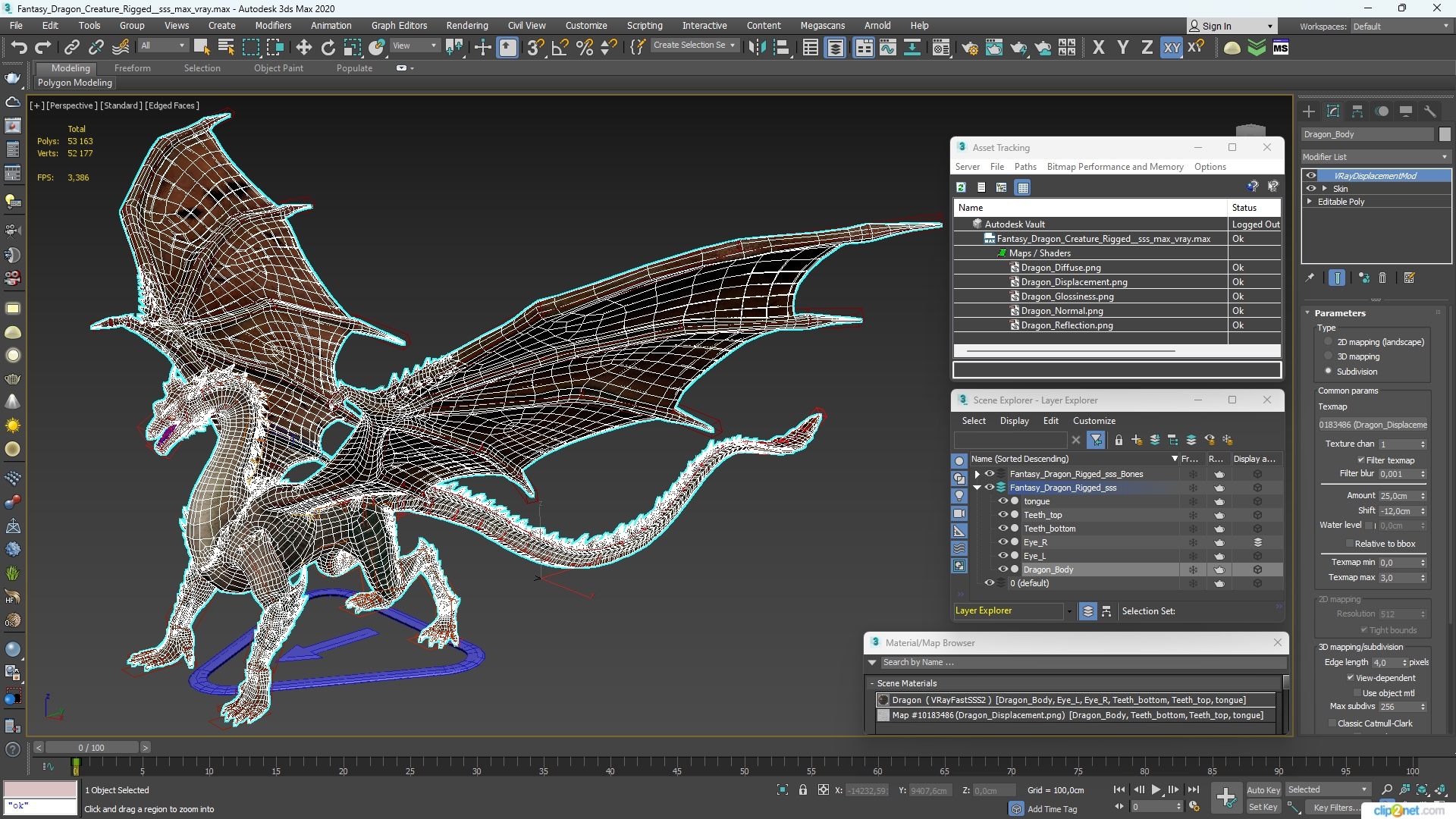
Task: Toggle the View-dependent checkbox
Action: point(1351,678)
